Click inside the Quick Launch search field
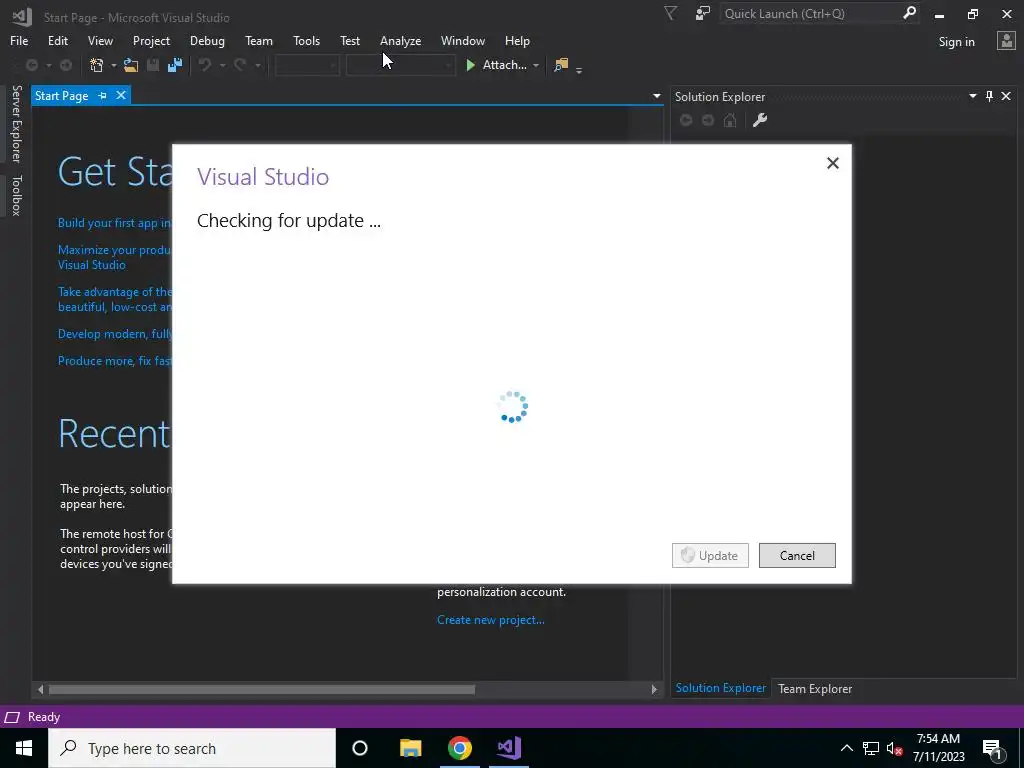 tap(810, 13)
